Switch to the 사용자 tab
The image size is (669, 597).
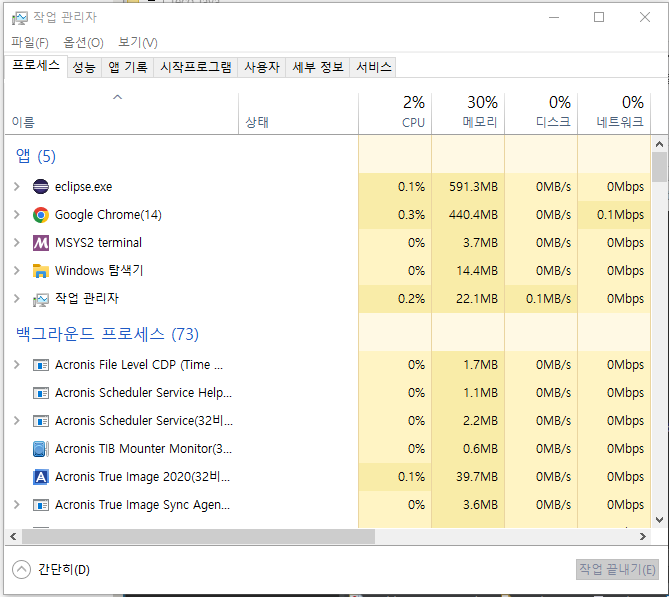tap(262, 67)
